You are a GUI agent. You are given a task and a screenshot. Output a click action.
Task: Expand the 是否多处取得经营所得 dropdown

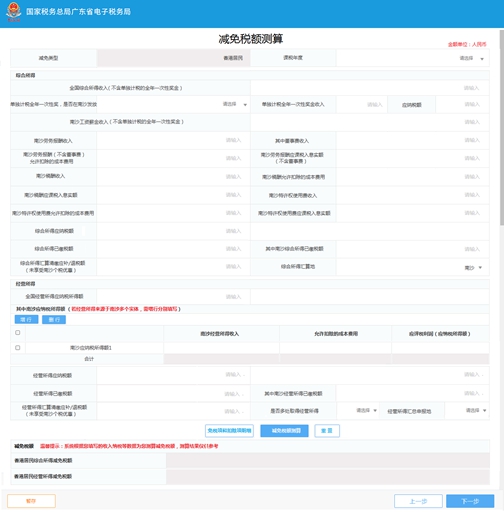tap(357, 411)
